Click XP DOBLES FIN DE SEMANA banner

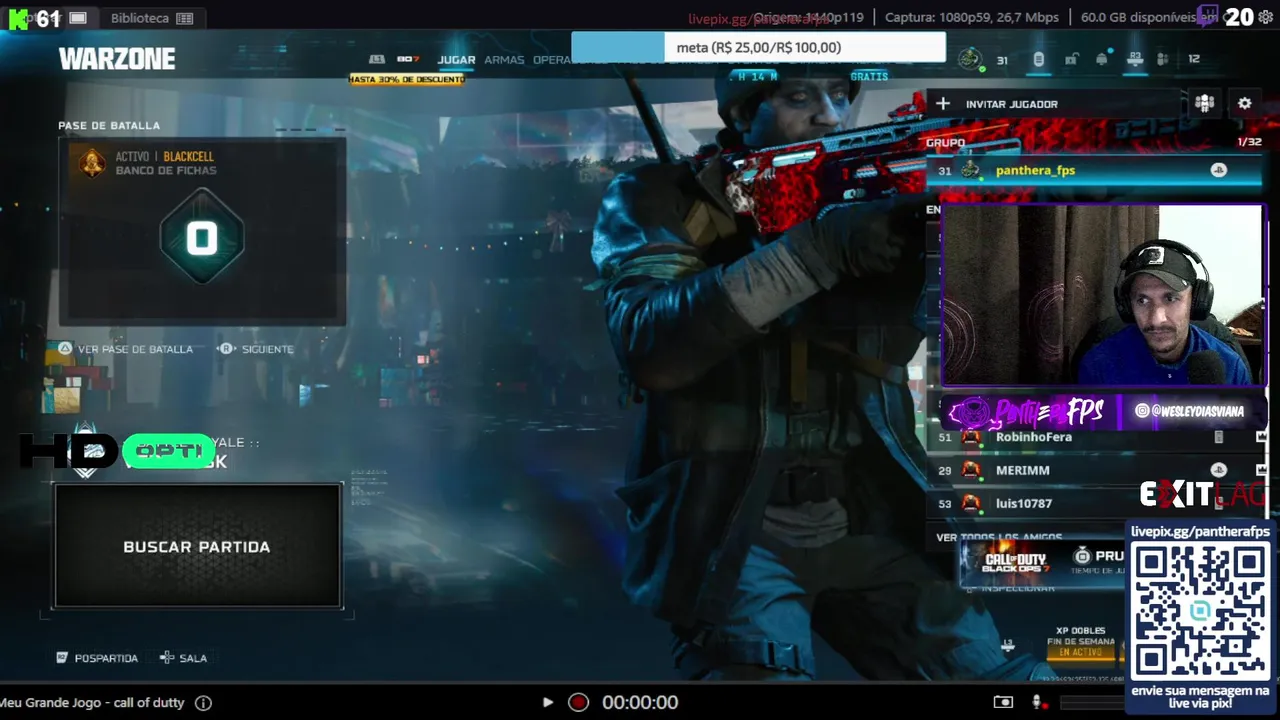click(x=1080, y=642)
